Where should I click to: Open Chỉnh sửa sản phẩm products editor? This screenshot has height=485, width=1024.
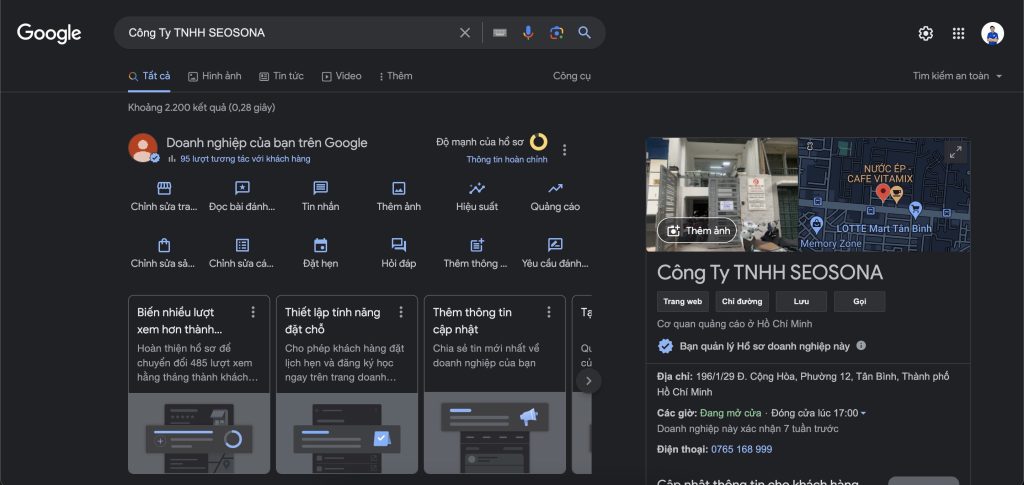click(164, 254)
